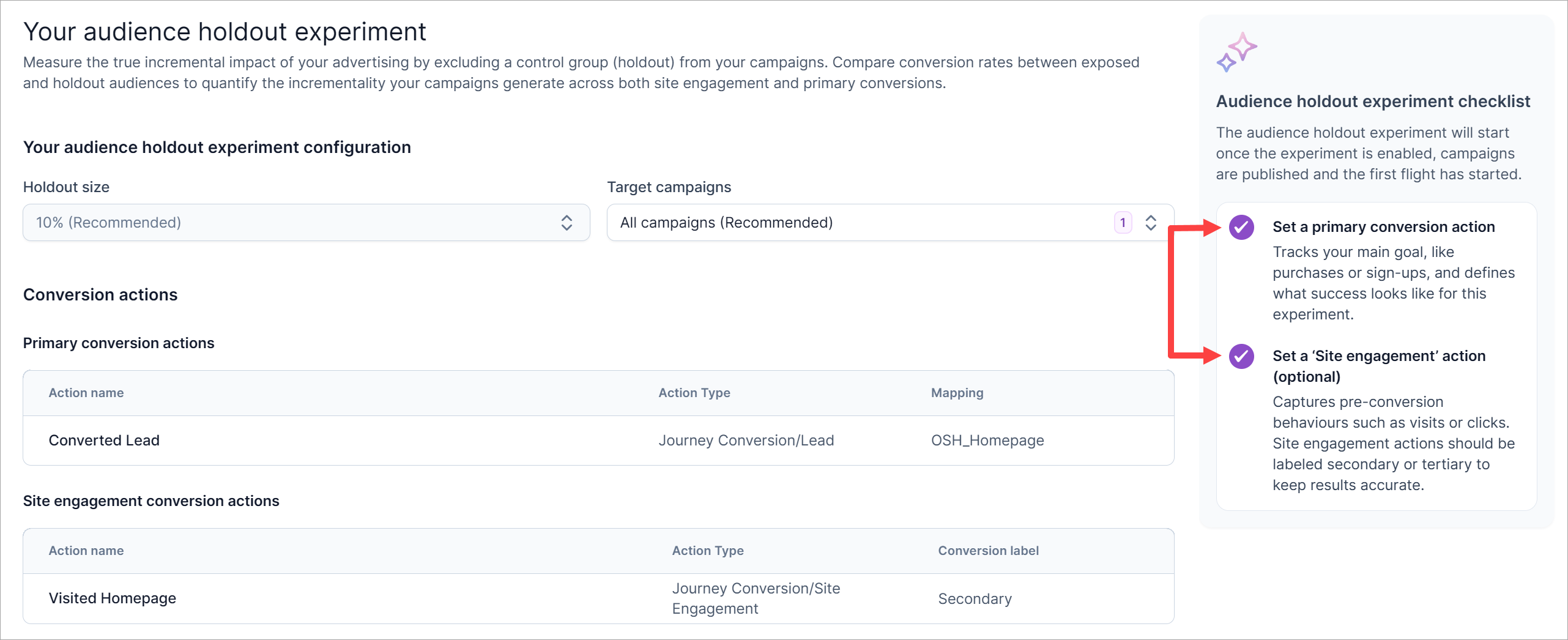
Task: Click the purple '1' badge in Target campaigns
Action: tap(1123, 223)
